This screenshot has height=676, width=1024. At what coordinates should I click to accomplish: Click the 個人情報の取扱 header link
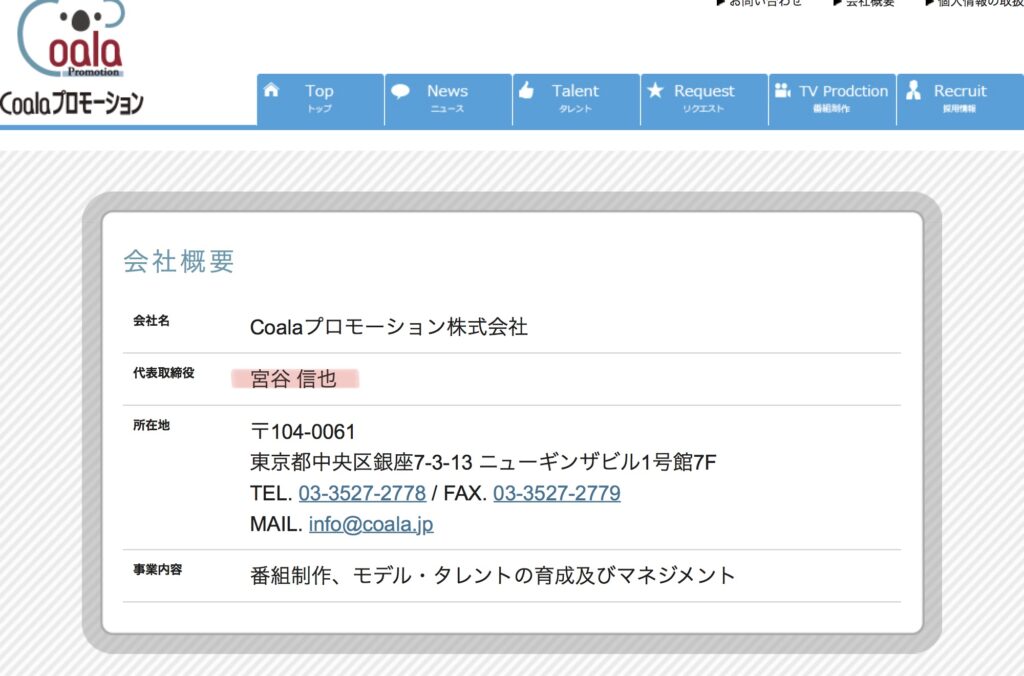pyautogui.click(x=974, y=3)
